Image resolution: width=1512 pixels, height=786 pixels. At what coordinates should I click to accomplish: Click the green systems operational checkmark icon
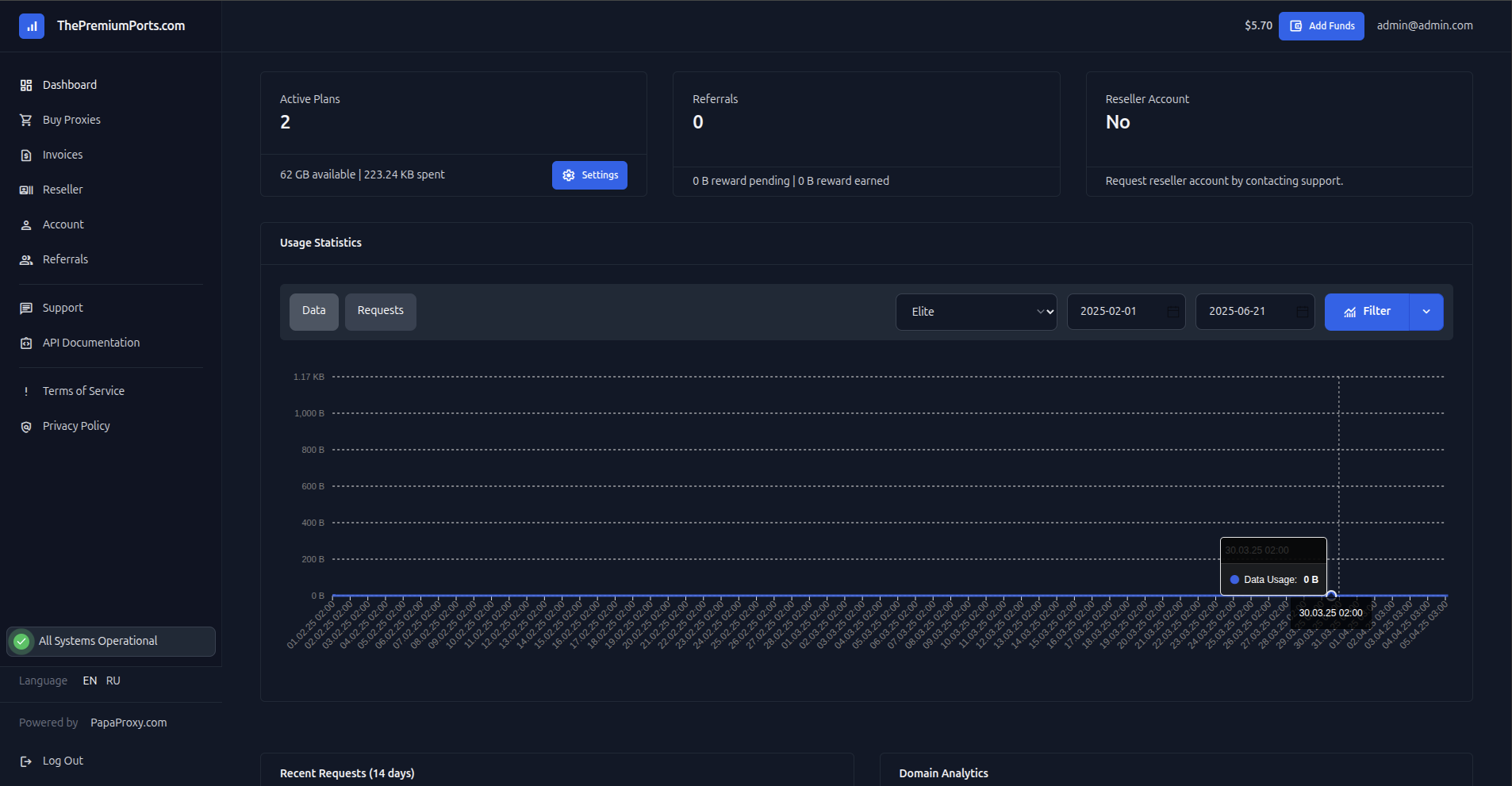click(22, 641)
